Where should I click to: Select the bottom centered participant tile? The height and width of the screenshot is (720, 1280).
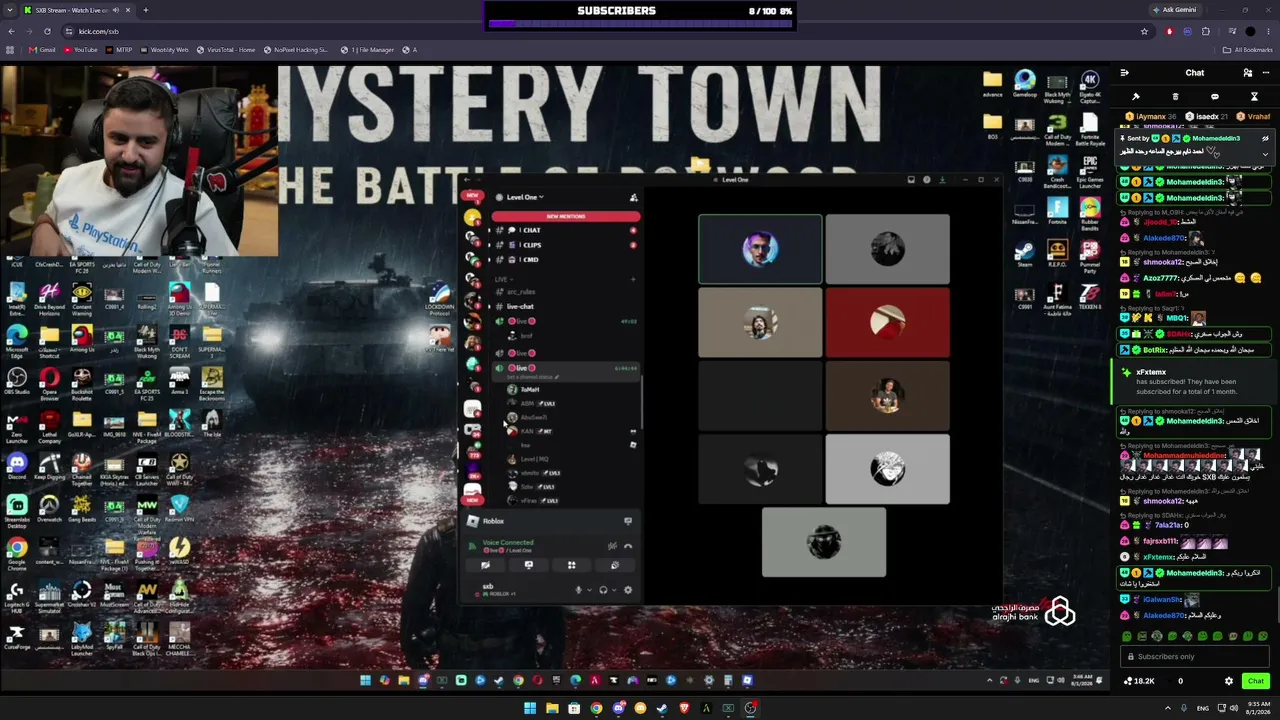coord(824,542)
